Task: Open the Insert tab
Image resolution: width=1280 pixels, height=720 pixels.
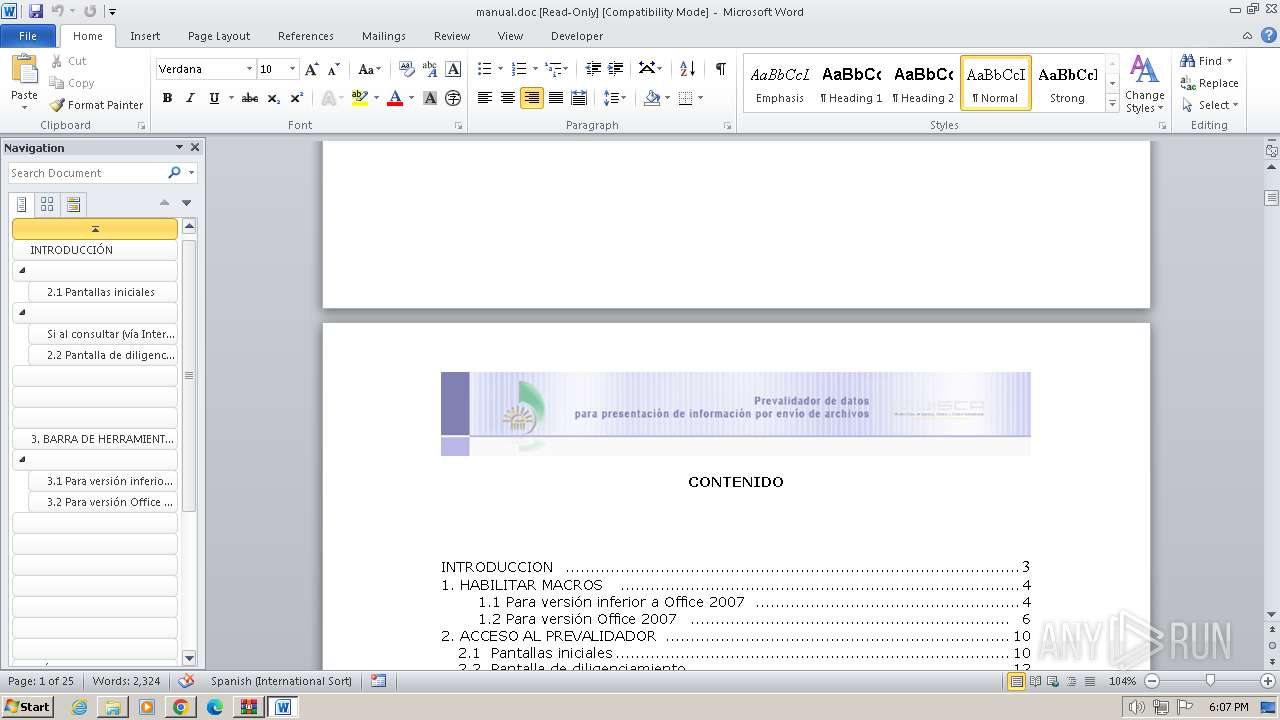Action: 145,36
